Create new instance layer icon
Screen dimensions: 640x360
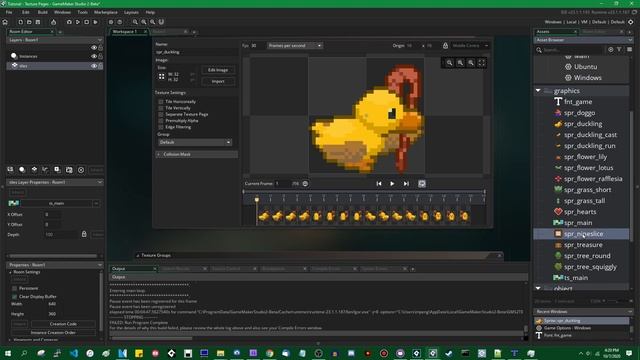[22, 170]
